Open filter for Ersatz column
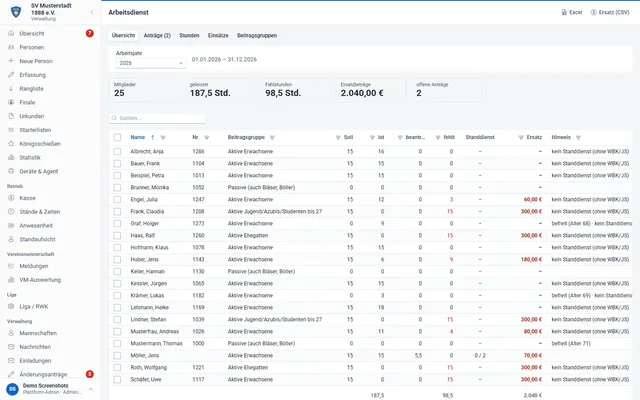 [521, 138]
